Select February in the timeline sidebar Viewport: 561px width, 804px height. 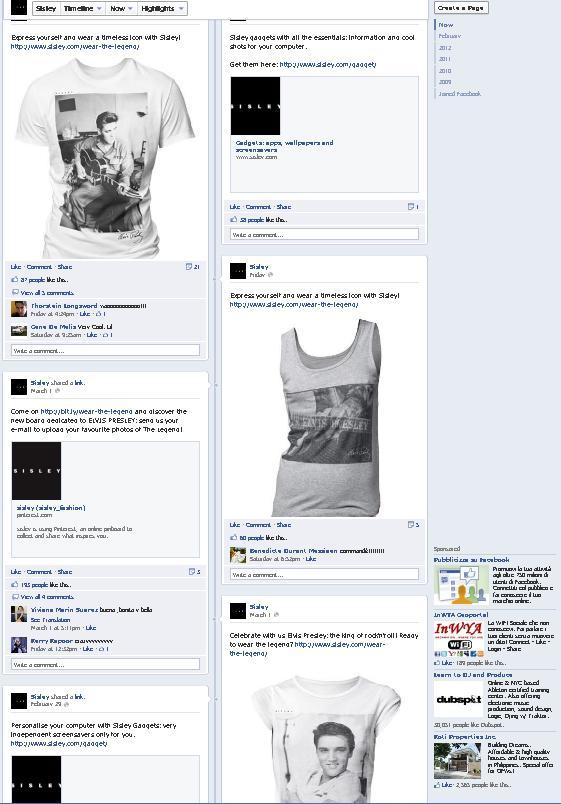pyautogui.click(x=450, y=36)
